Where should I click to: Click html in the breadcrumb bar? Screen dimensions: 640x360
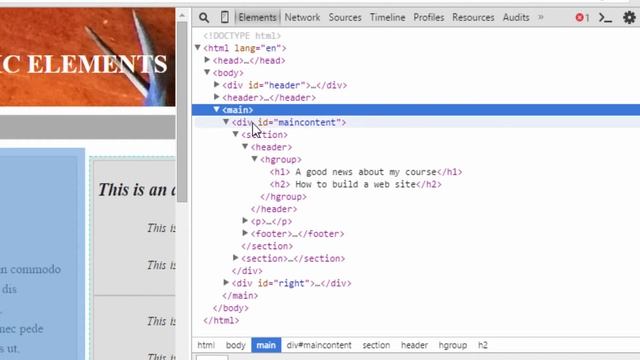tap(206, 345)
